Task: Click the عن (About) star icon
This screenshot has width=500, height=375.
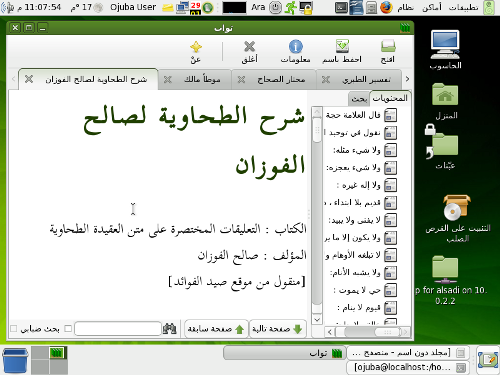Action: pos(196,51)
